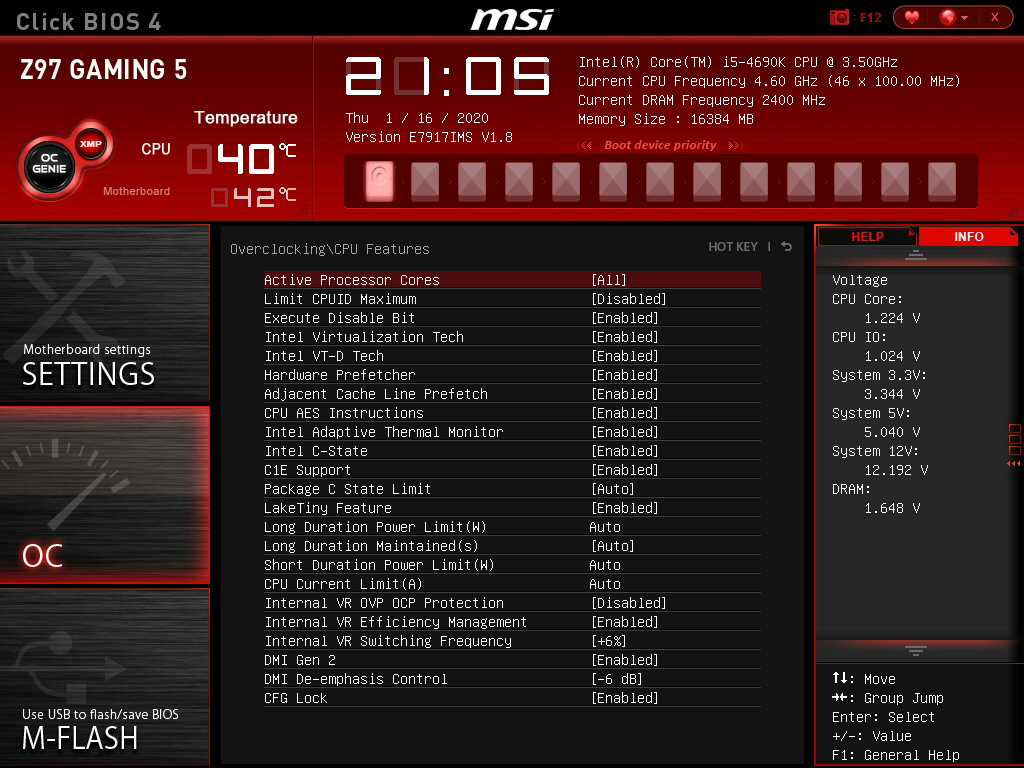The width and height of the screenshot is (1024, 768).
Task: Open favorites via the heart icon
Action: click(912, 17)
